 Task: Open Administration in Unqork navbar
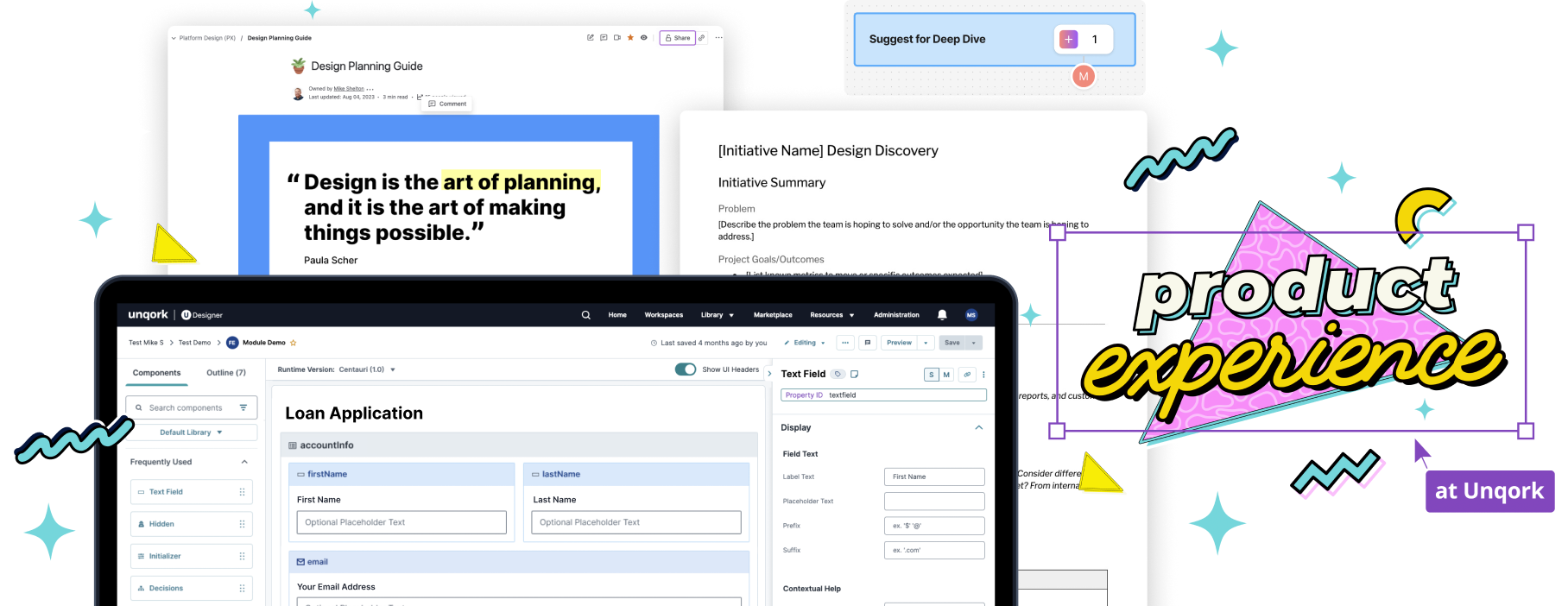896,315
